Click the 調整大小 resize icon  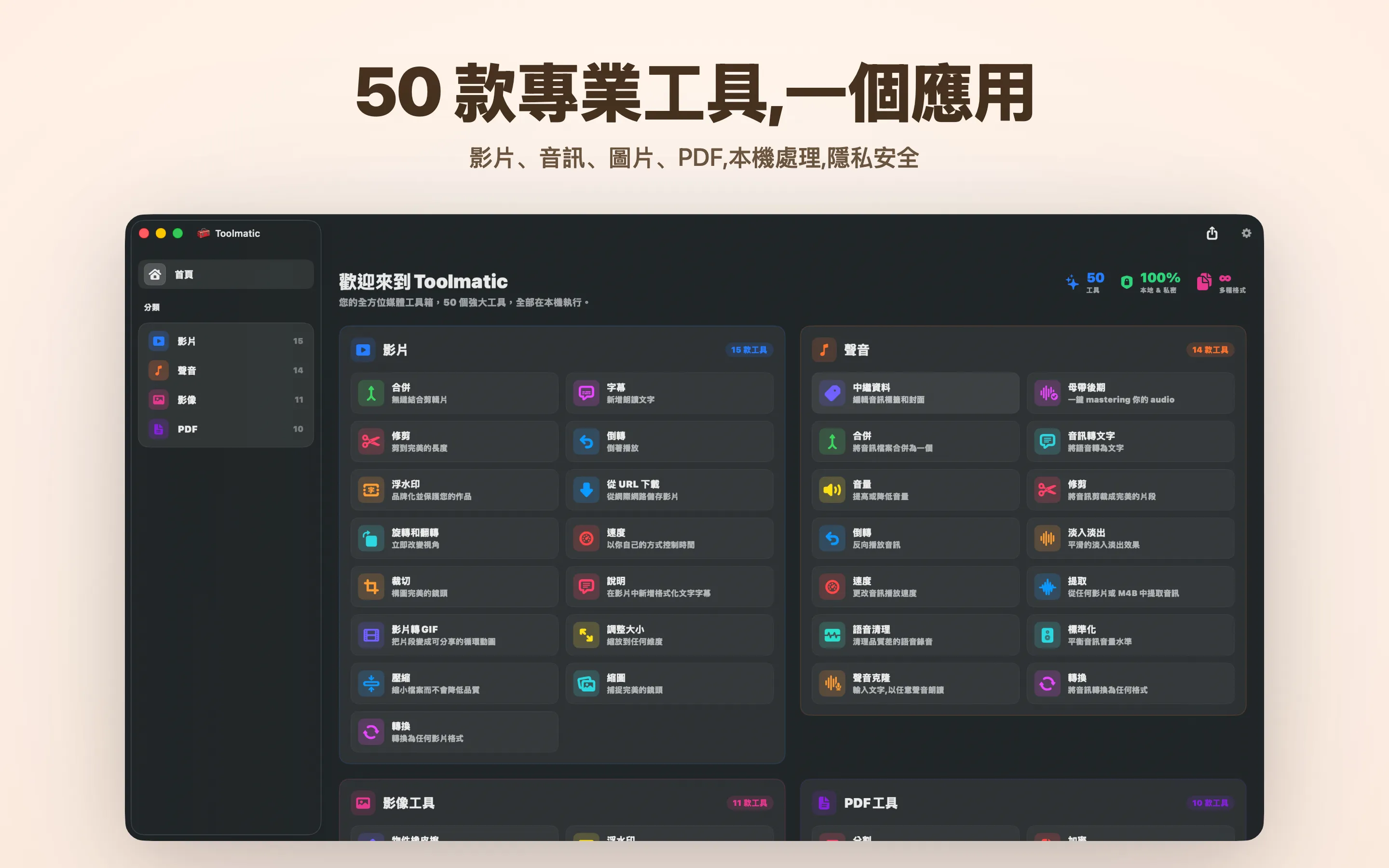click(586, 635)
